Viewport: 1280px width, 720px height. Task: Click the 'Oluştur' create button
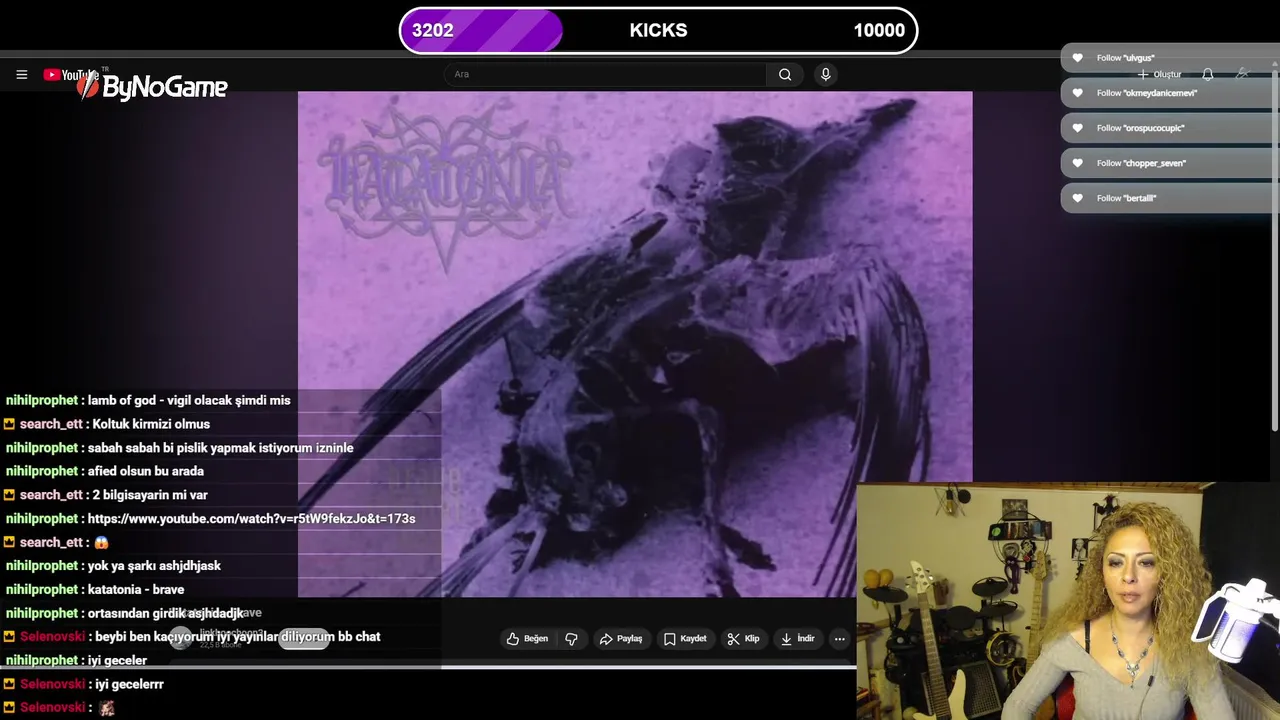click(x=1159, y=74)
